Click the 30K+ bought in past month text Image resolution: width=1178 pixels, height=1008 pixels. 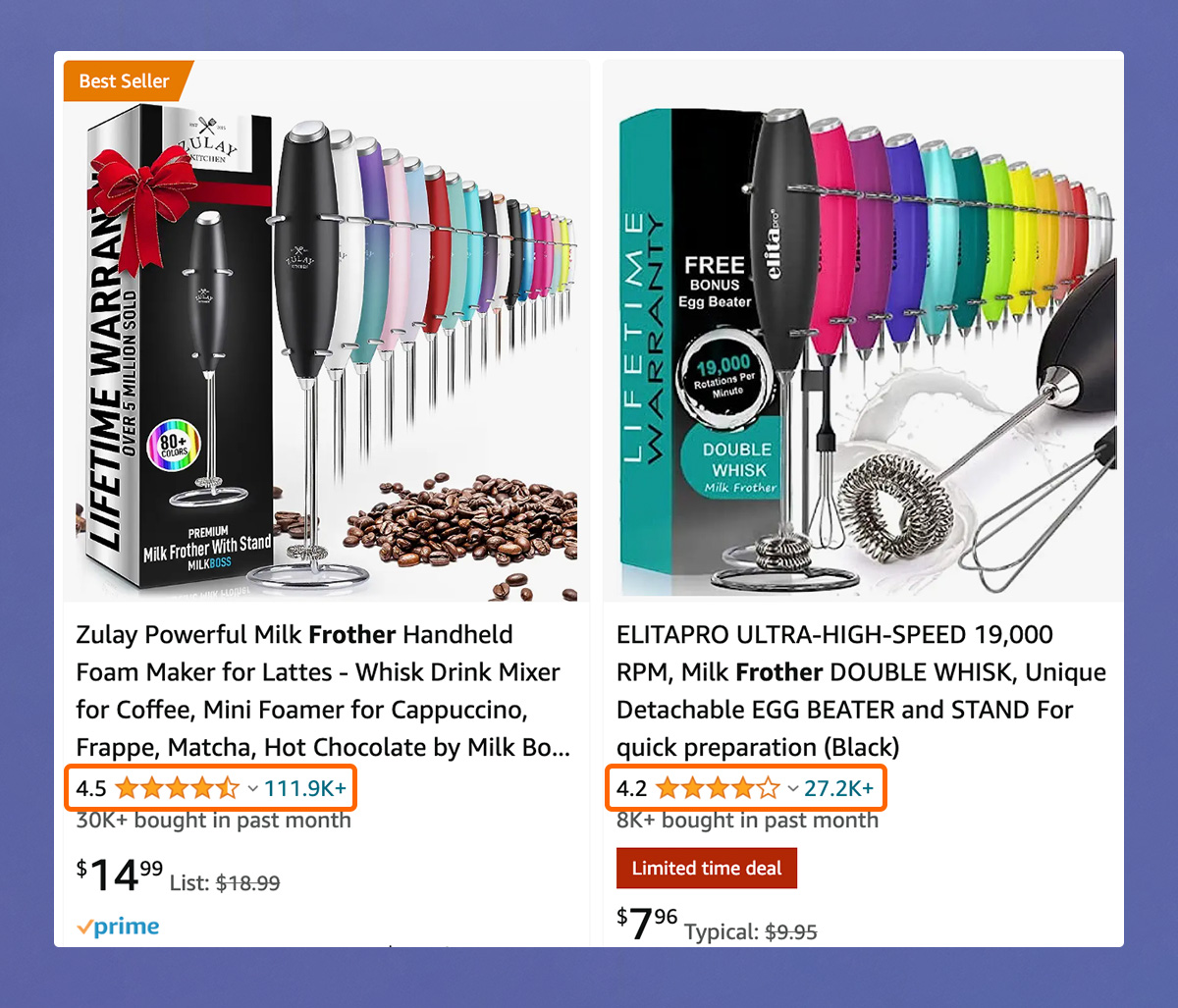(x=213, y=821)
